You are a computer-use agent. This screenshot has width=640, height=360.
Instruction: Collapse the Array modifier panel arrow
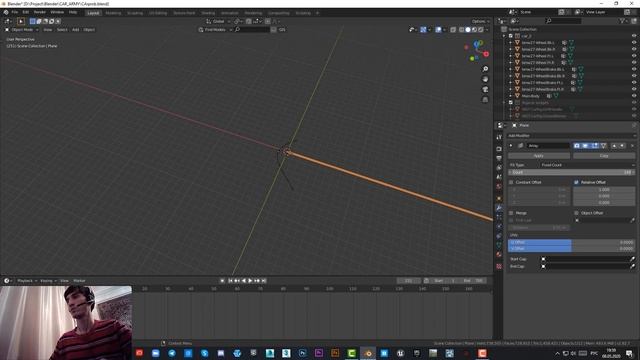[511, 146]
